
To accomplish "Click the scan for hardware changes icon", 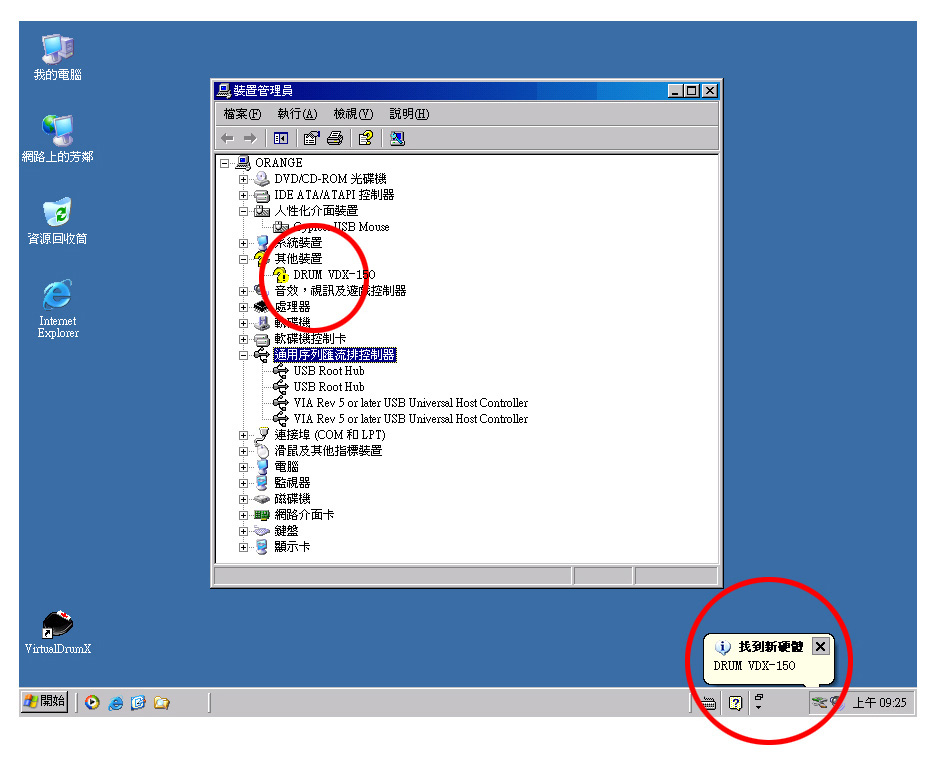I will pos(397,139).
